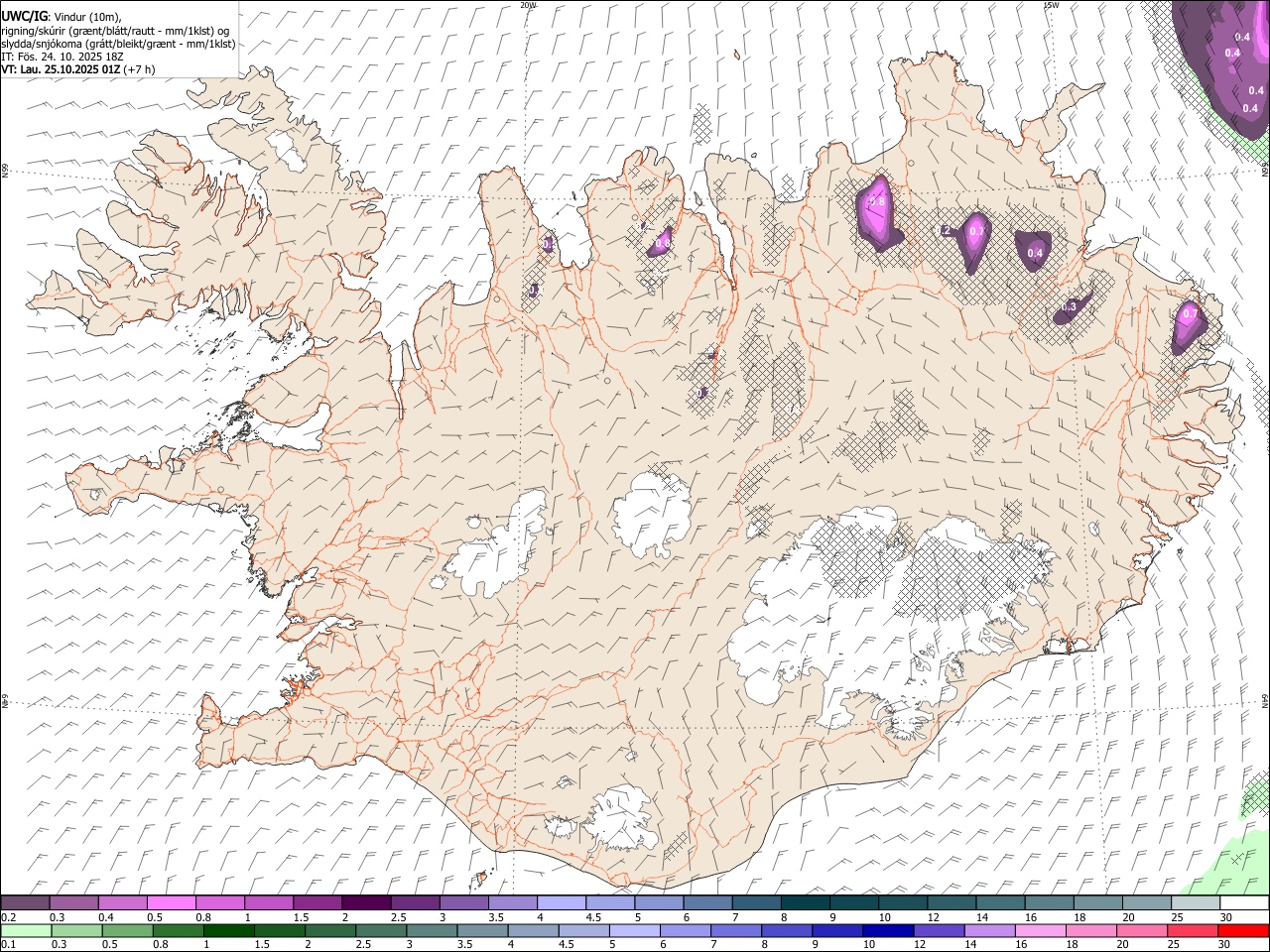Click the rain legend swatch starting at 3
Viewport: 1270px width, 952px height.
[432, 930]
